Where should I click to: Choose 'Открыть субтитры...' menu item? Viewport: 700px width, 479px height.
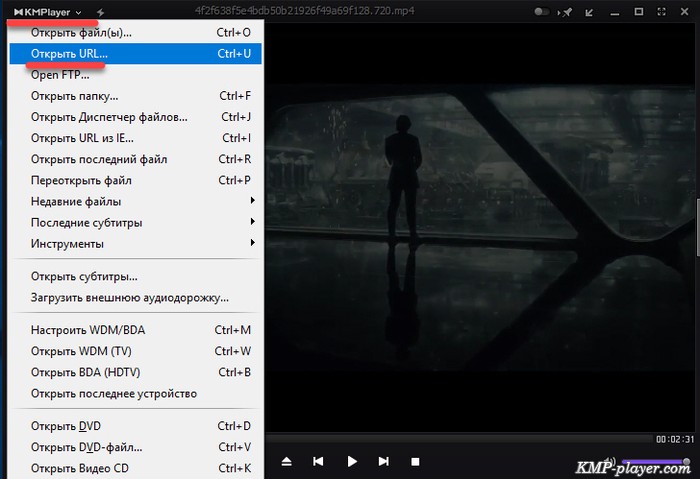[135, 276]
